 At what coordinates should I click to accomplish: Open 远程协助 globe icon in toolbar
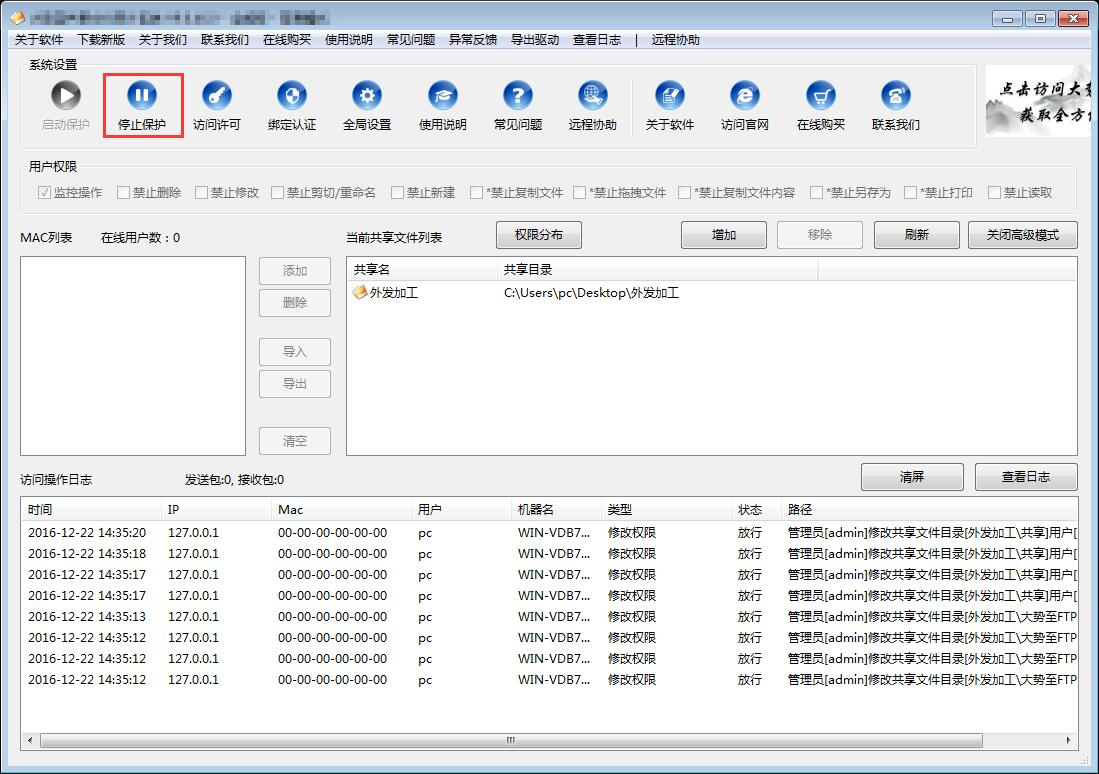593,96
